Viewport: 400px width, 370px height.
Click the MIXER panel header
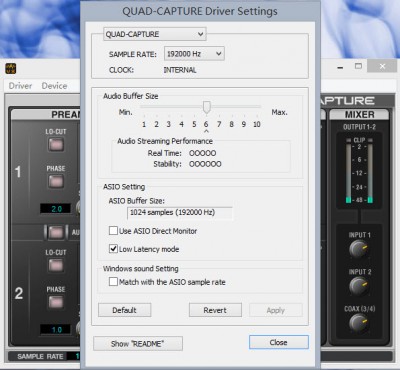coord(359,115)
